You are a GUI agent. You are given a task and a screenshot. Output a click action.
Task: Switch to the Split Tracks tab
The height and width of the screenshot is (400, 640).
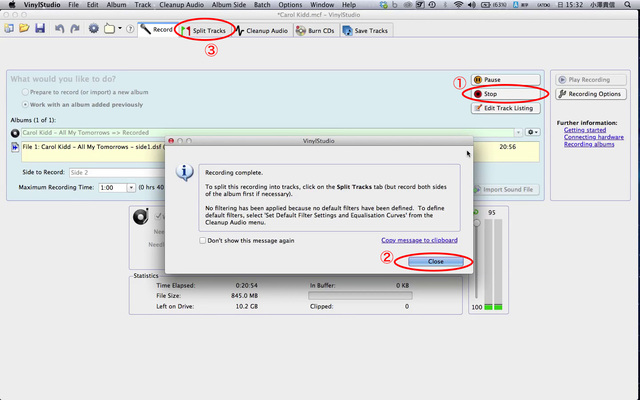coord(204,31)
